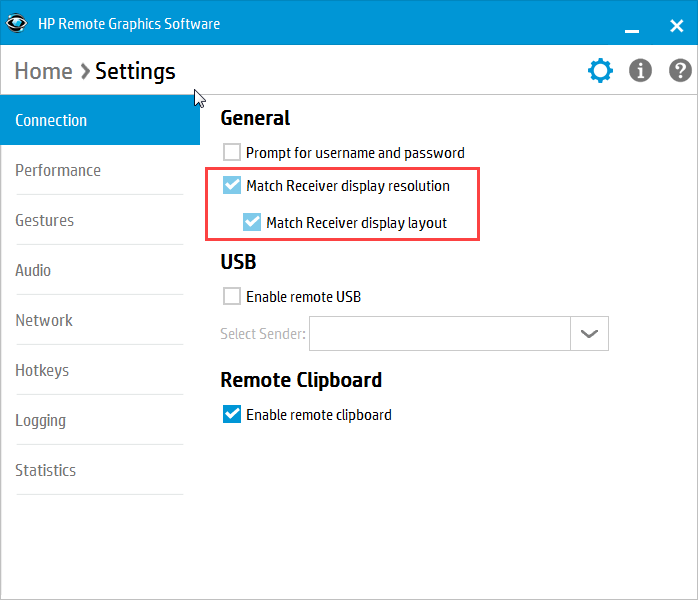Image resolution: width=698 pixels, height=600 pixels.
Task: Toggle Match Receiver display resolution checkbox
Action: [x=232, y=186]
